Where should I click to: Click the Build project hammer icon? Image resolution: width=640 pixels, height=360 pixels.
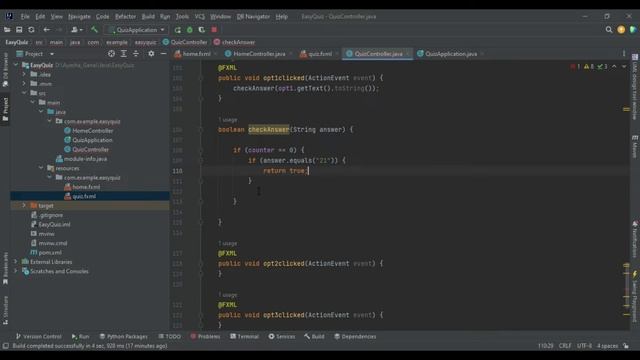94,30
